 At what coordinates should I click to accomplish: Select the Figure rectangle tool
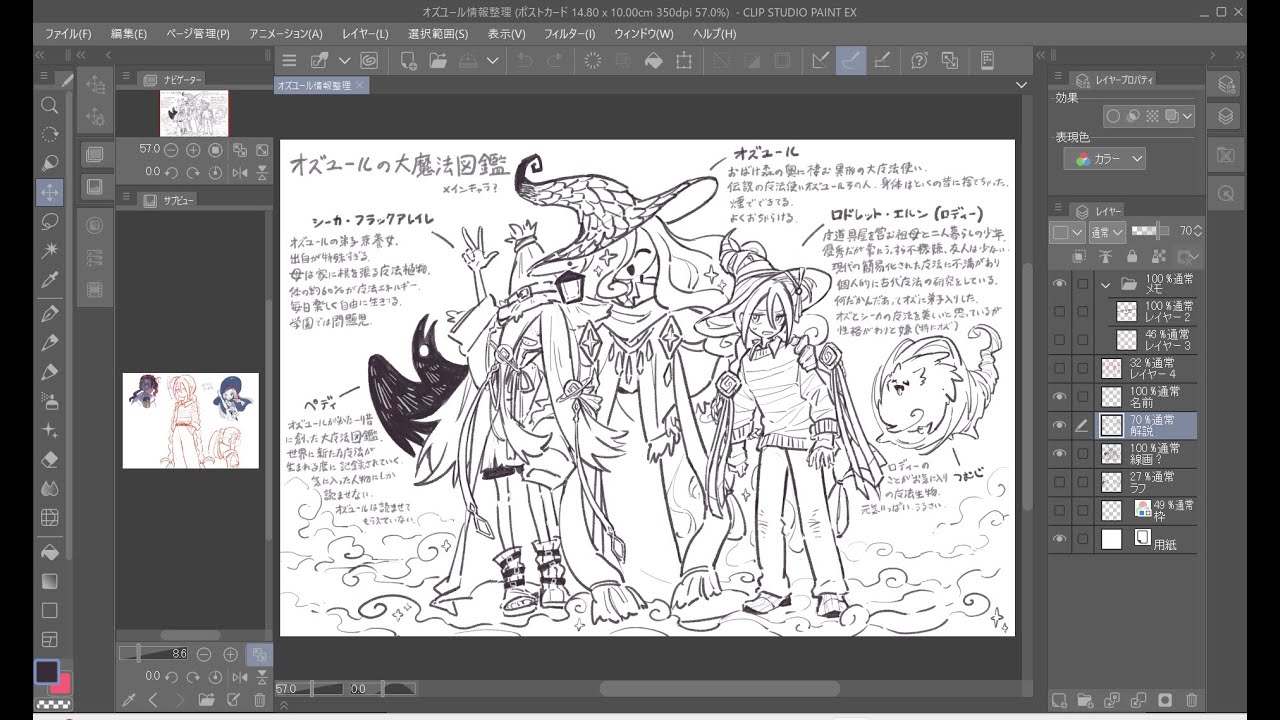(x=49, y=610)
